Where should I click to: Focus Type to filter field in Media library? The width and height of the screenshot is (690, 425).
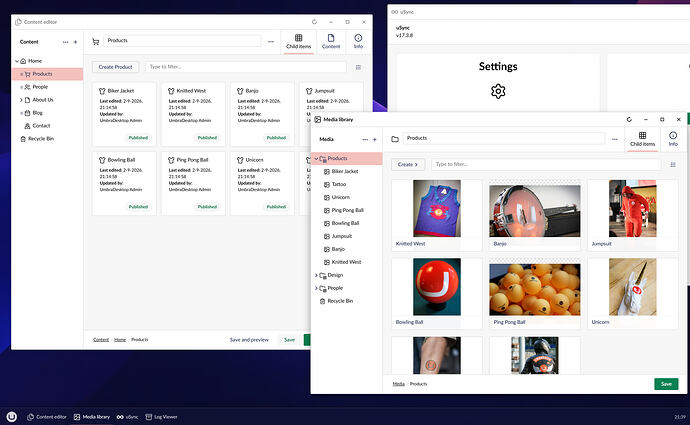(x=546, y=164)
